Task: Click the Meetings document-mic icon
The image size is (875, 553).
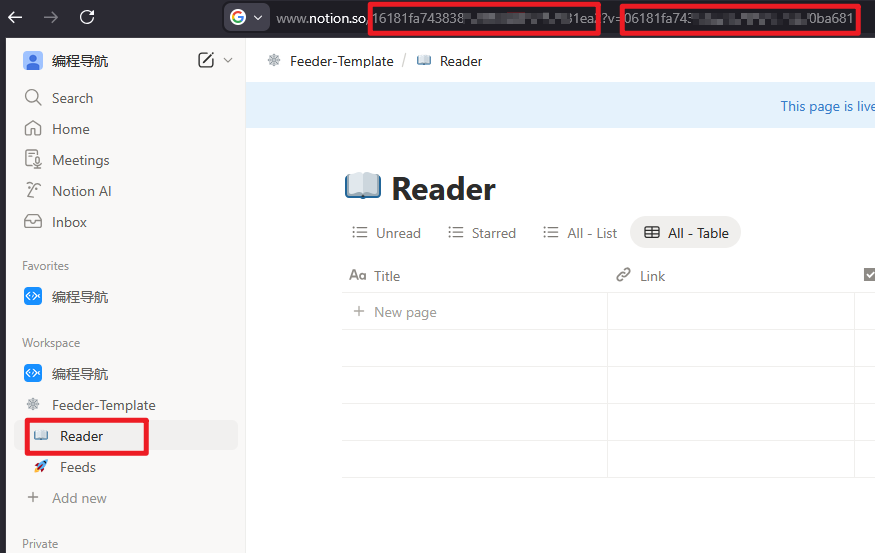Action: pos(33,159)
